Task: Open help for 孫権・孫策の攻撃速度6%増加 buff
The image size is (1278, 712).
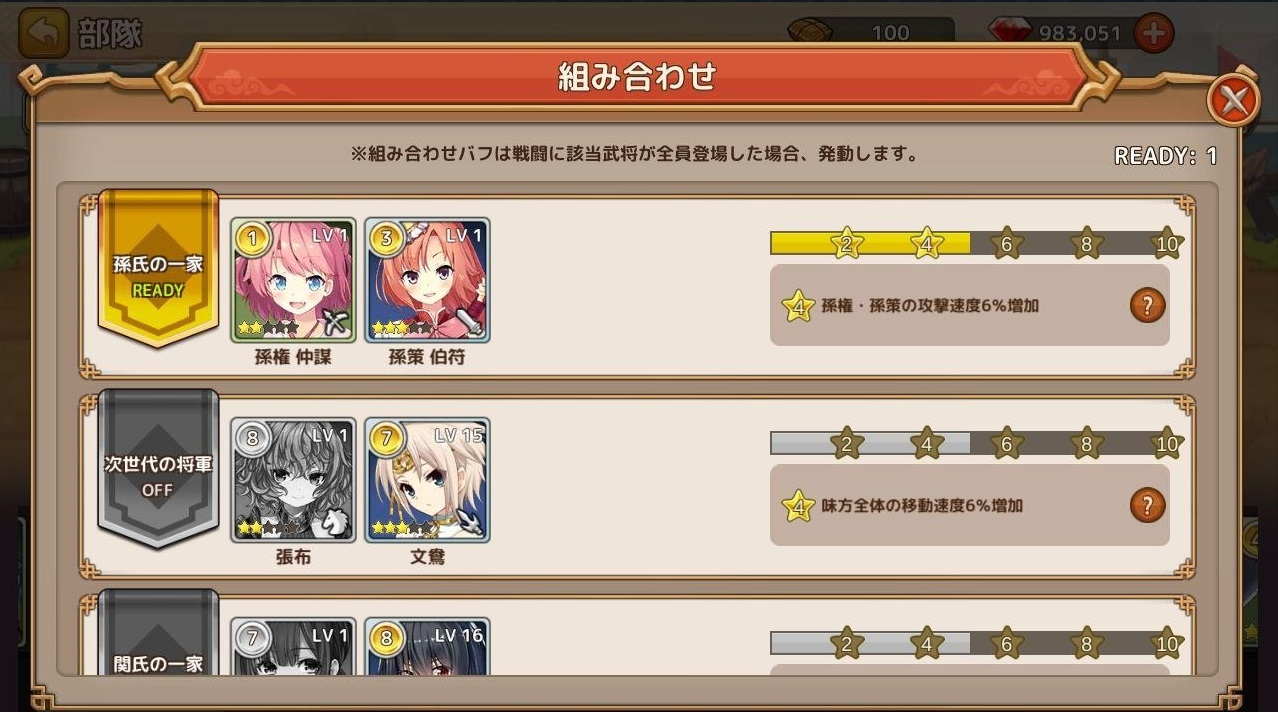Action: pyautogui.click(x=1147, y=305)
